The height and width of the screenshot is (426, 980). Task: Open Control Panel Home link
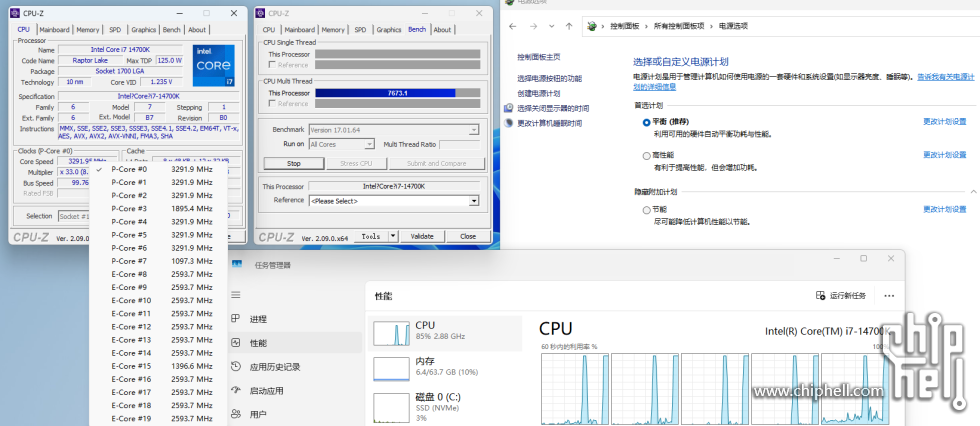(x=538, y=57)
